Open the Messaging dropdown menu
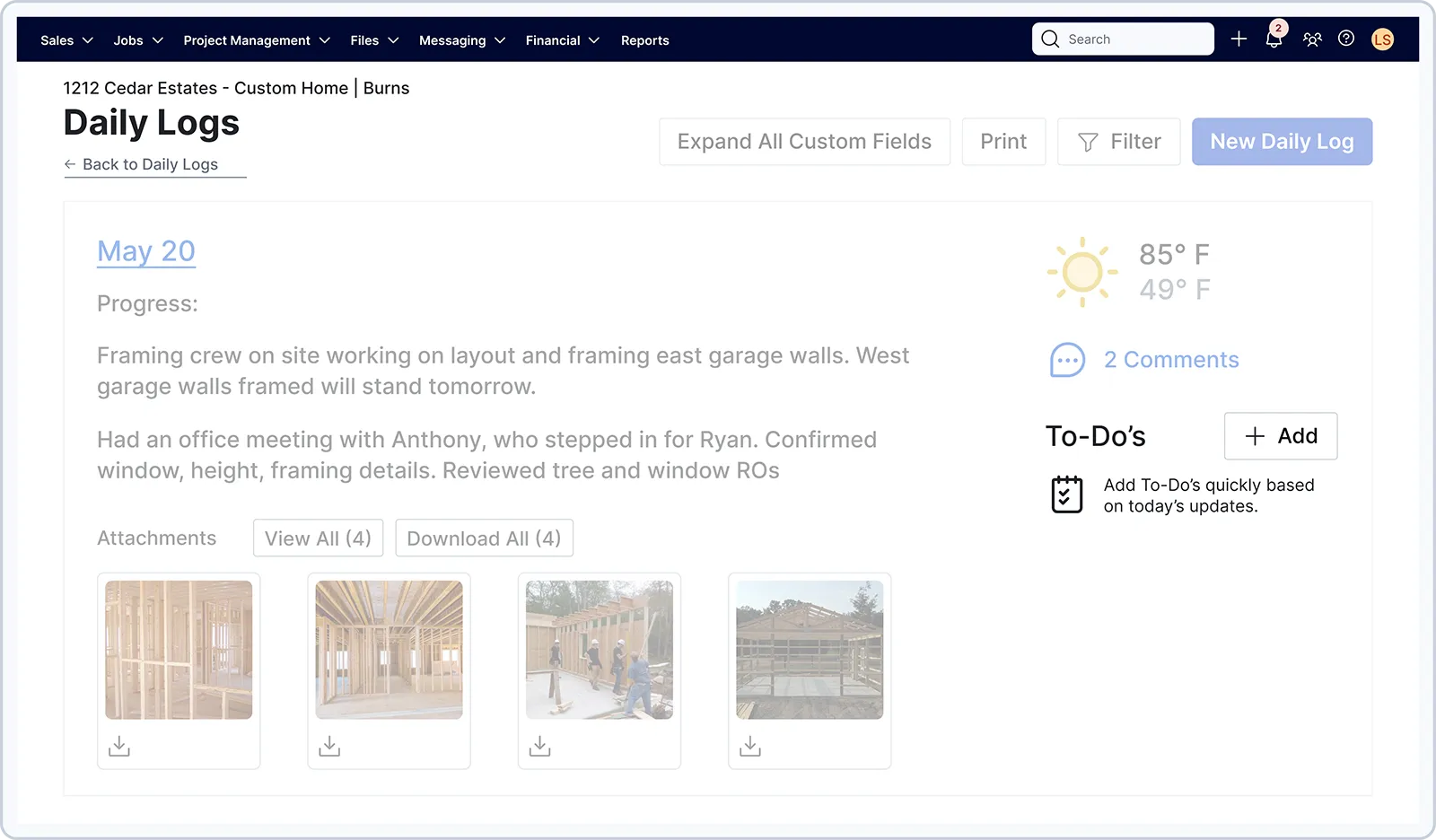 click(461, 40)
